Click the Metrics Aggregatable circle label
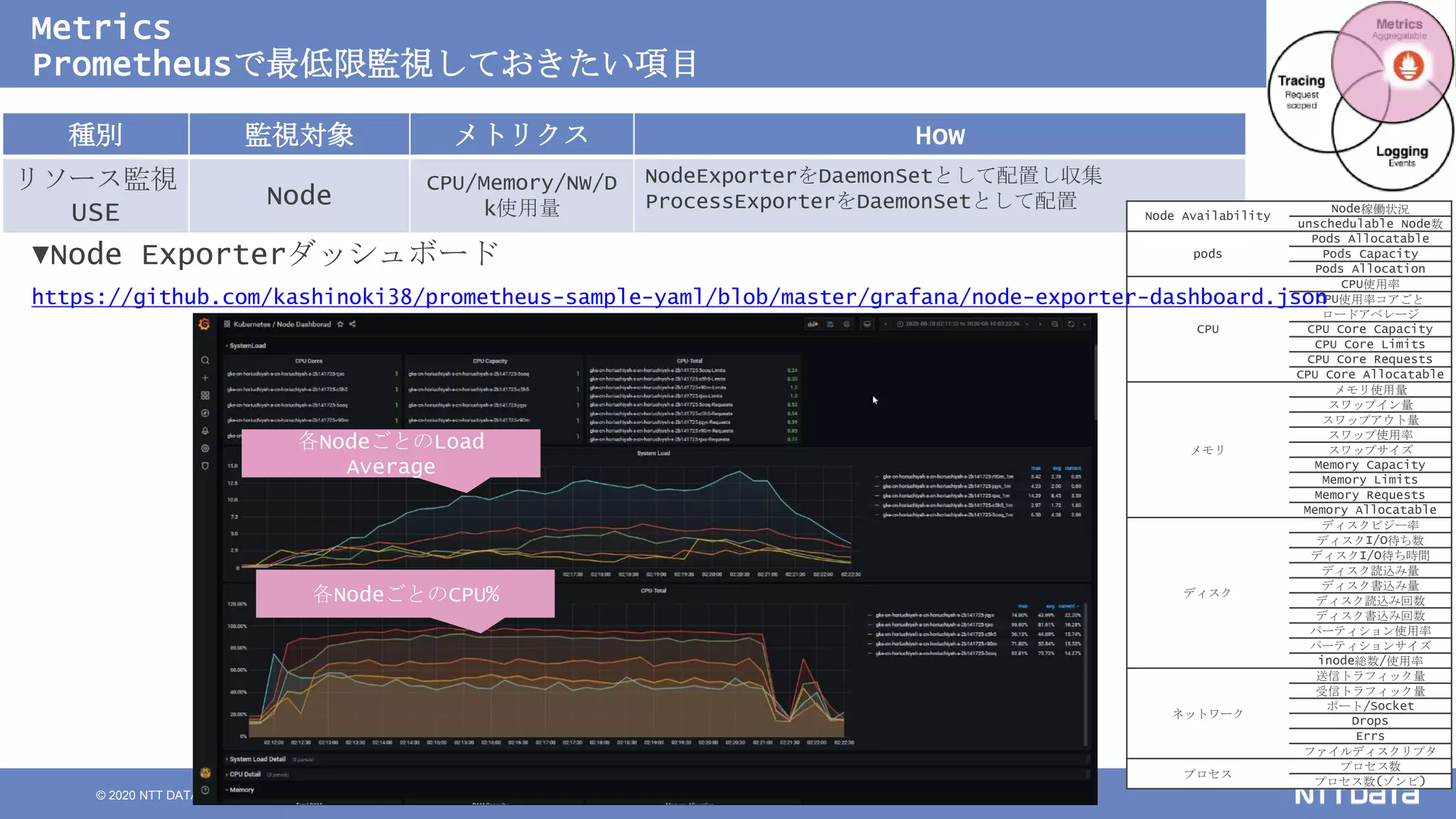Image resolution: width=1456 pixels, height=819 pixels. point(1399,29)
